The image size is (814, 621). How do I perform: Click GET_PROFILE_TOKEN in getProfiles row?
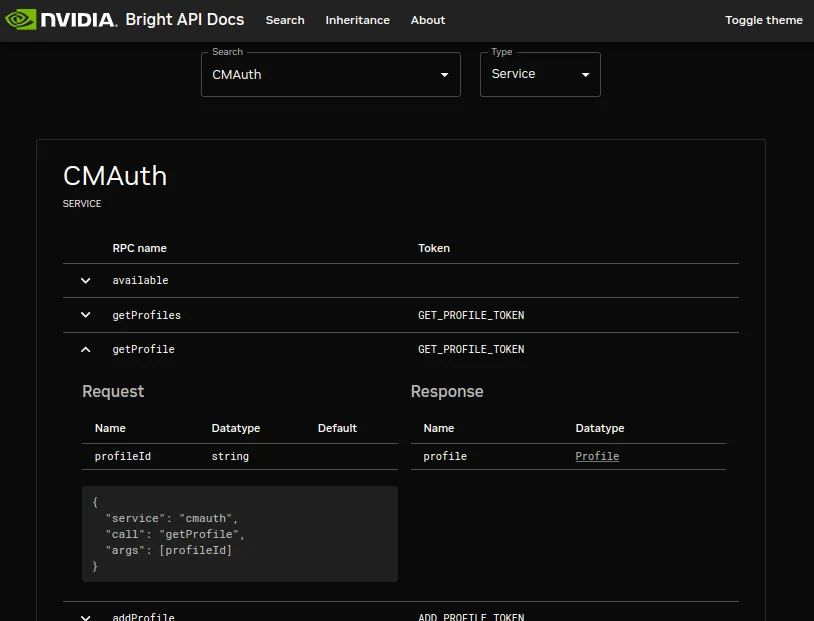pyautogui.click(x=471, y=315)
